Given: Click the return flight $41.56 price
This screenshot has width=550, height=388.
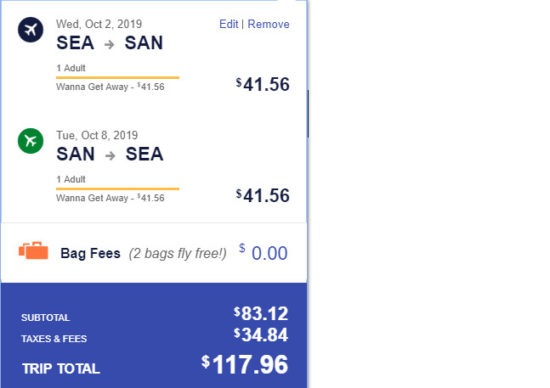Looking at the screenshot, I should tap(263, 195).
